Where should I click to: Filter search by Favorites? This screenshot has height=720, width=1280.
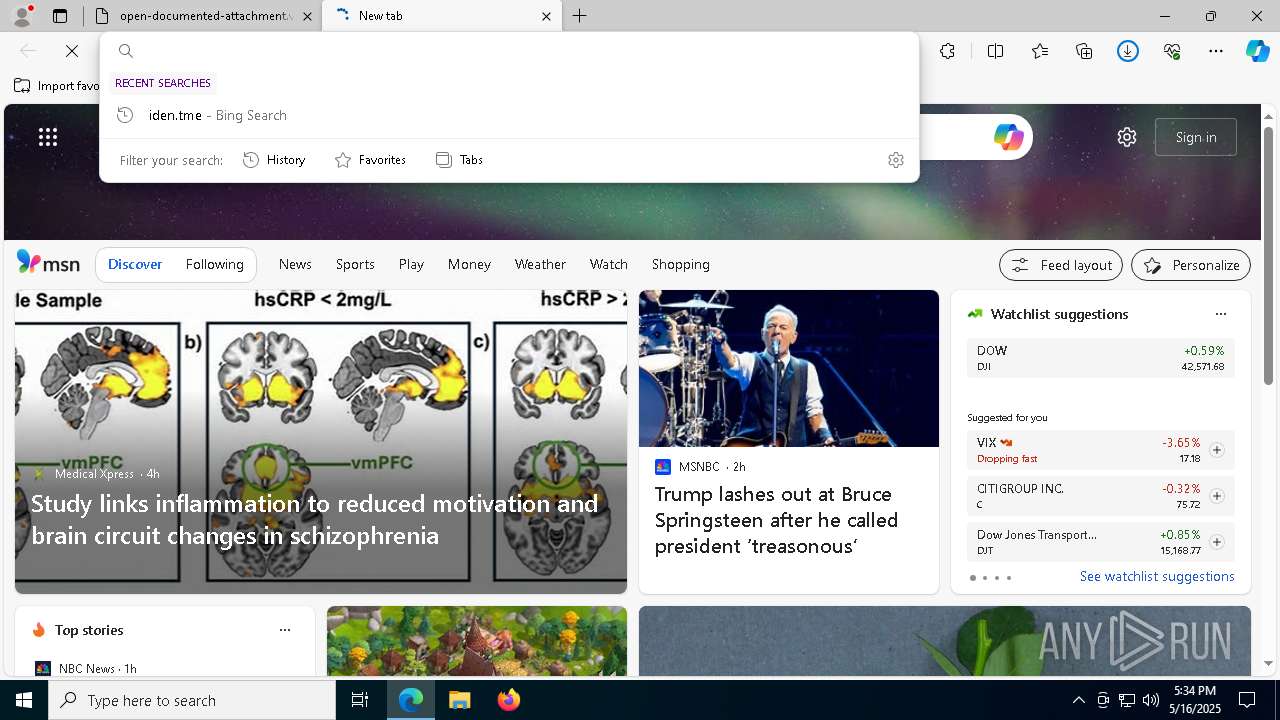370,160
